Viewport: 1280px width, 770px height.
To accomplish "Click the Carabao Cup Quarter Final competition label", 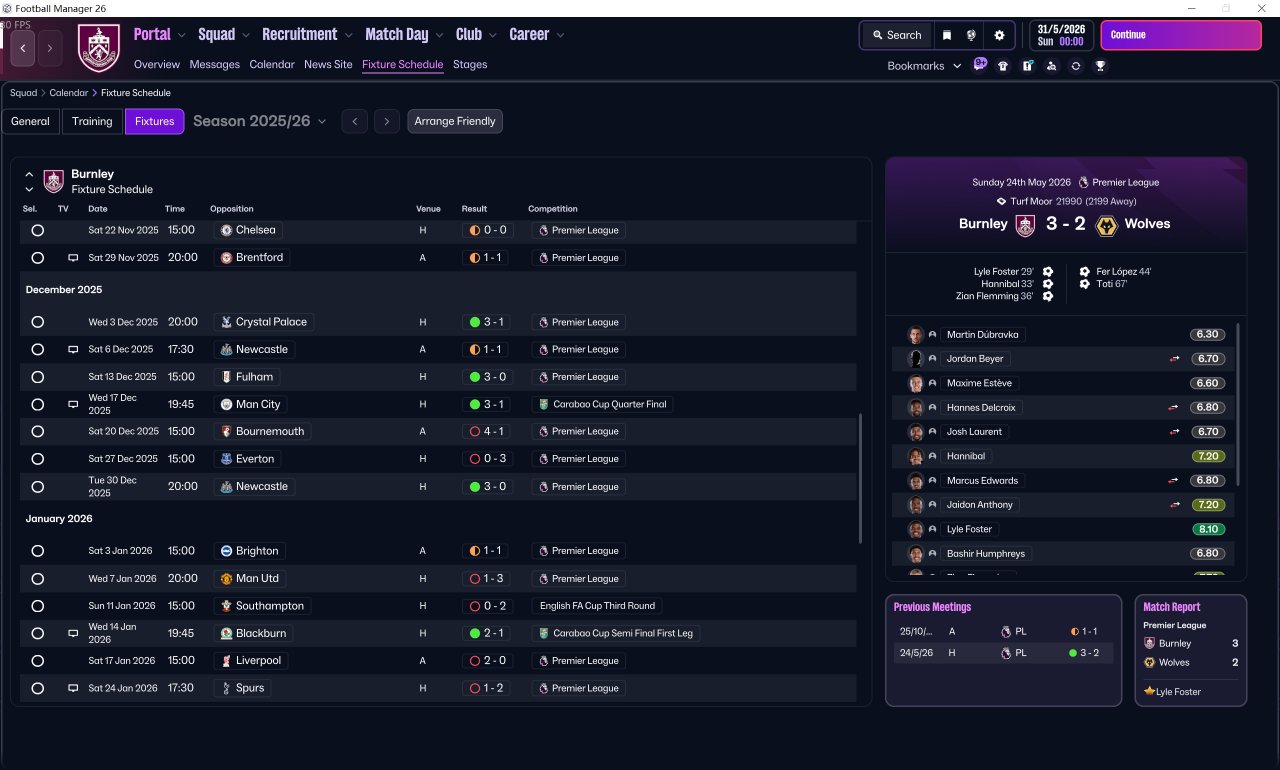I will (x=603, y=405).
